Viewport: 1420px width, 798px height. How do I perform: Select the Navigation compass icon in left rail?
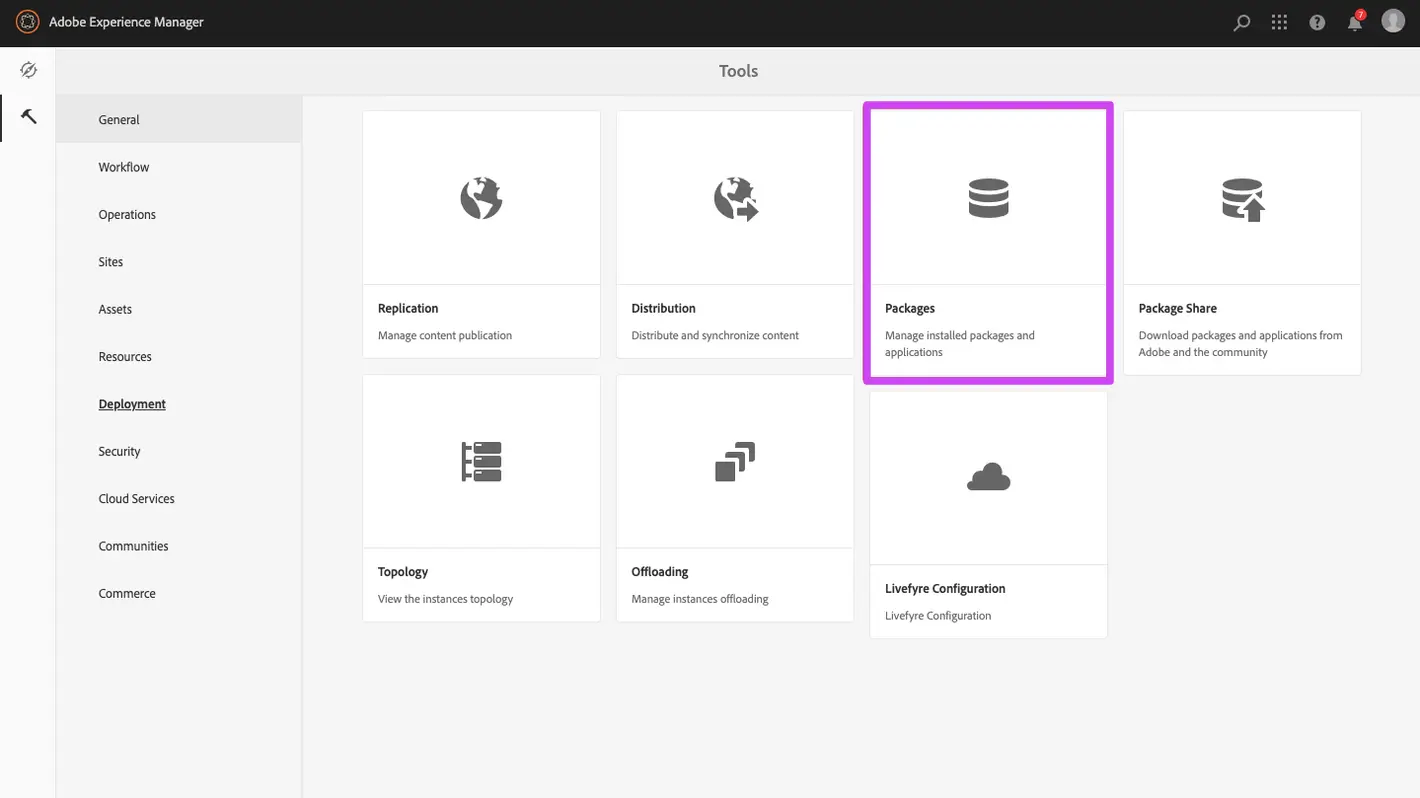(x=28, y=70)
